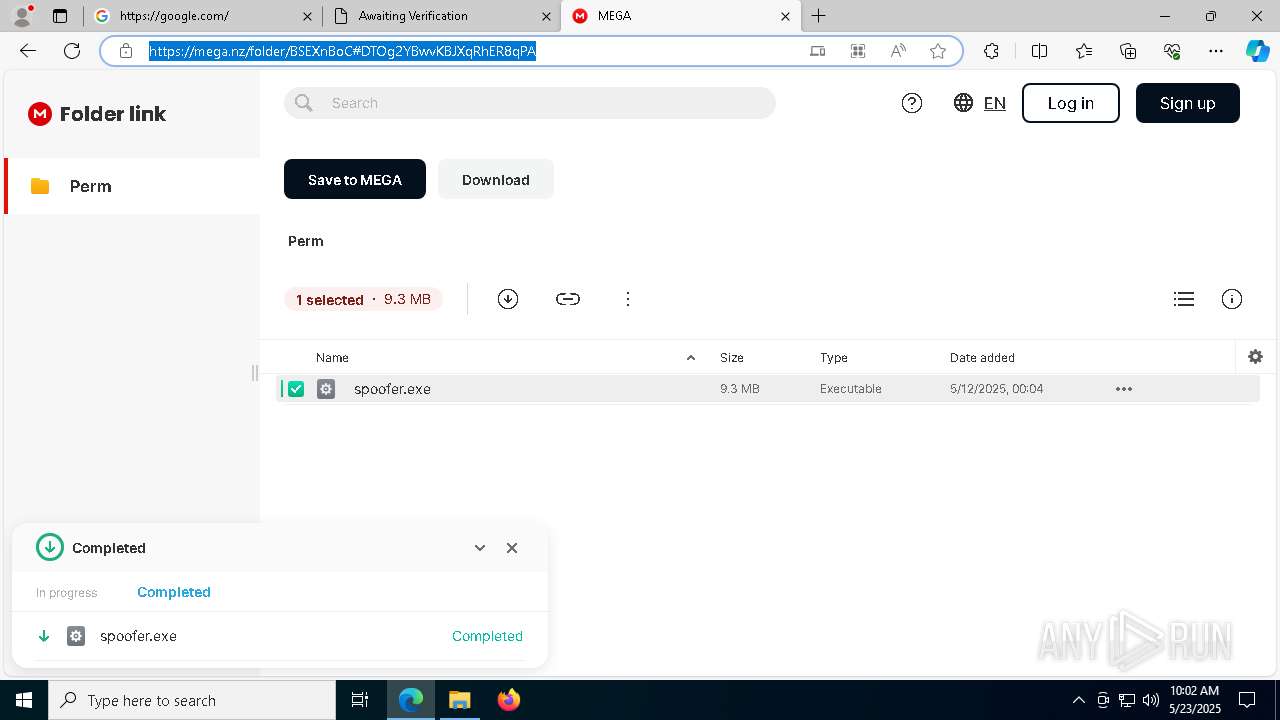Open column settings gear icon
The image size is (1280, 720).
tap(1256, 356)
